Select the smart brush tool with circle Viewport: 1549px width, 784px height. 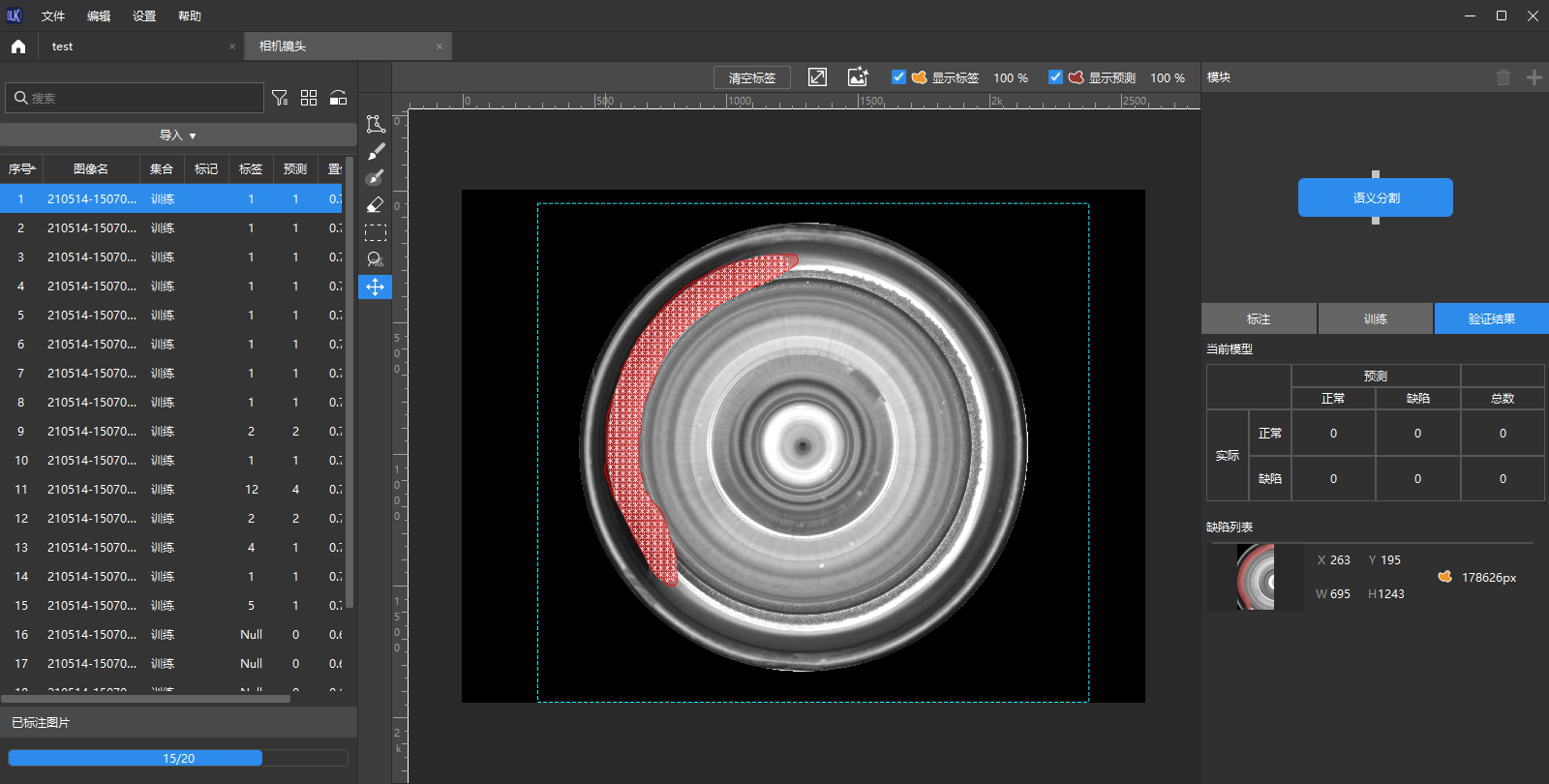[x=376, y=178]
